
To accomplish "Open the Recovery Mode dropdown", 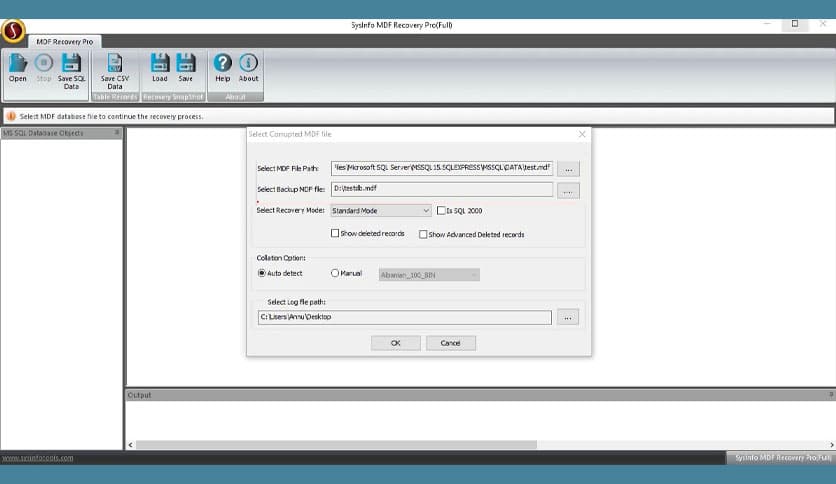I will [381, 211].
